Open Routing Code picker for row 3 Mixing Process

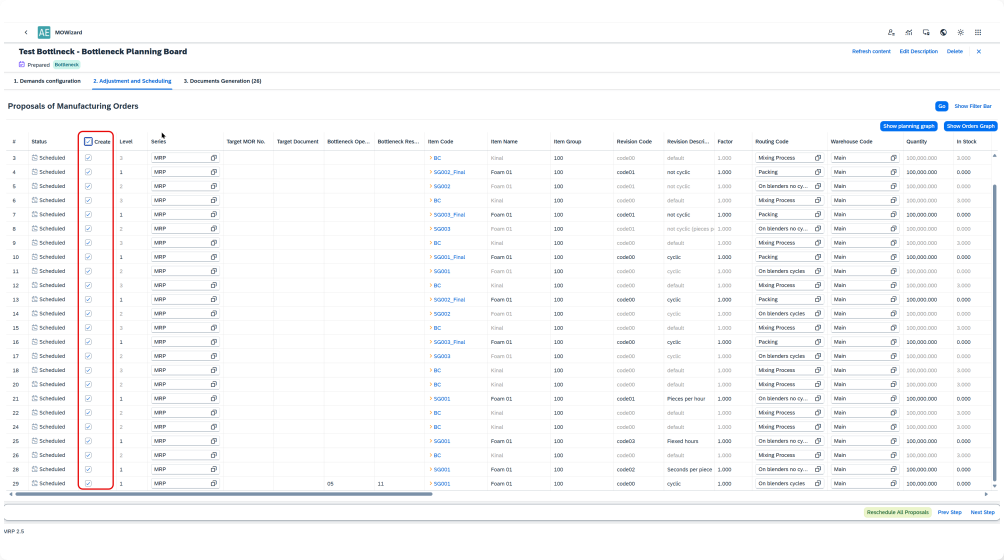pos(818,158)
